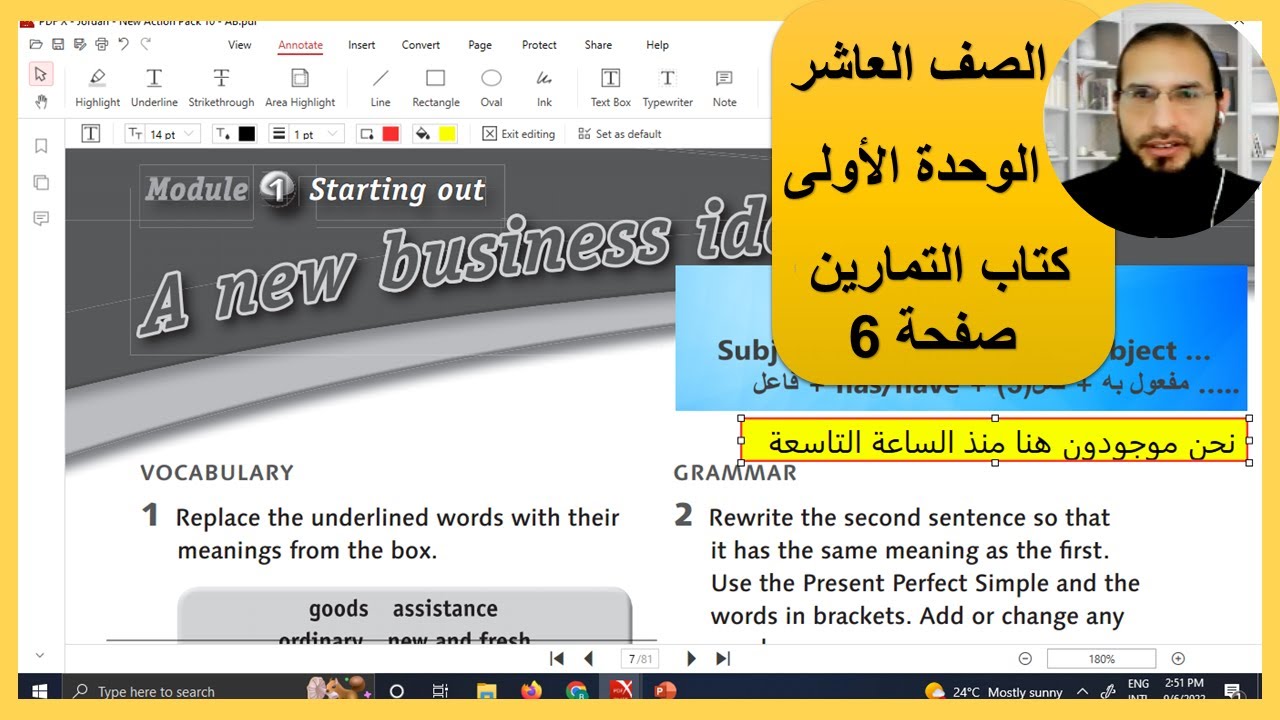Open the comments sidebar panel

(41, 218)
